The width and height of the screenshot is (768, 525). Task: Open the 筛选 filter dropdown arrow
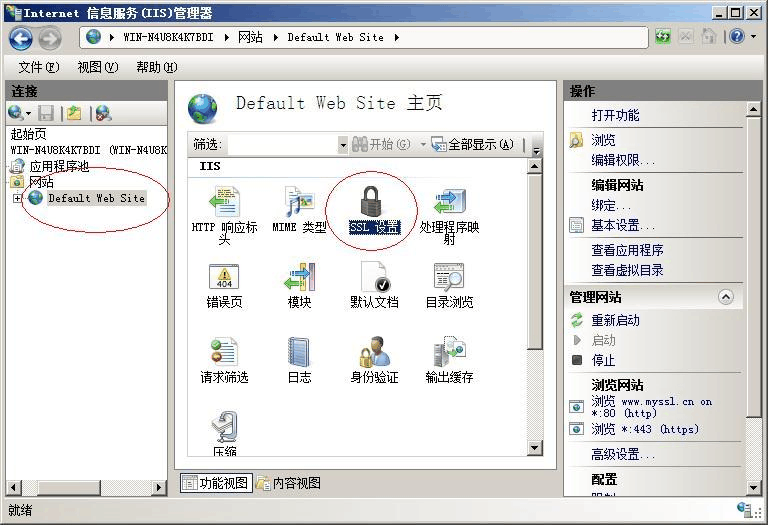tap(343, 144)
